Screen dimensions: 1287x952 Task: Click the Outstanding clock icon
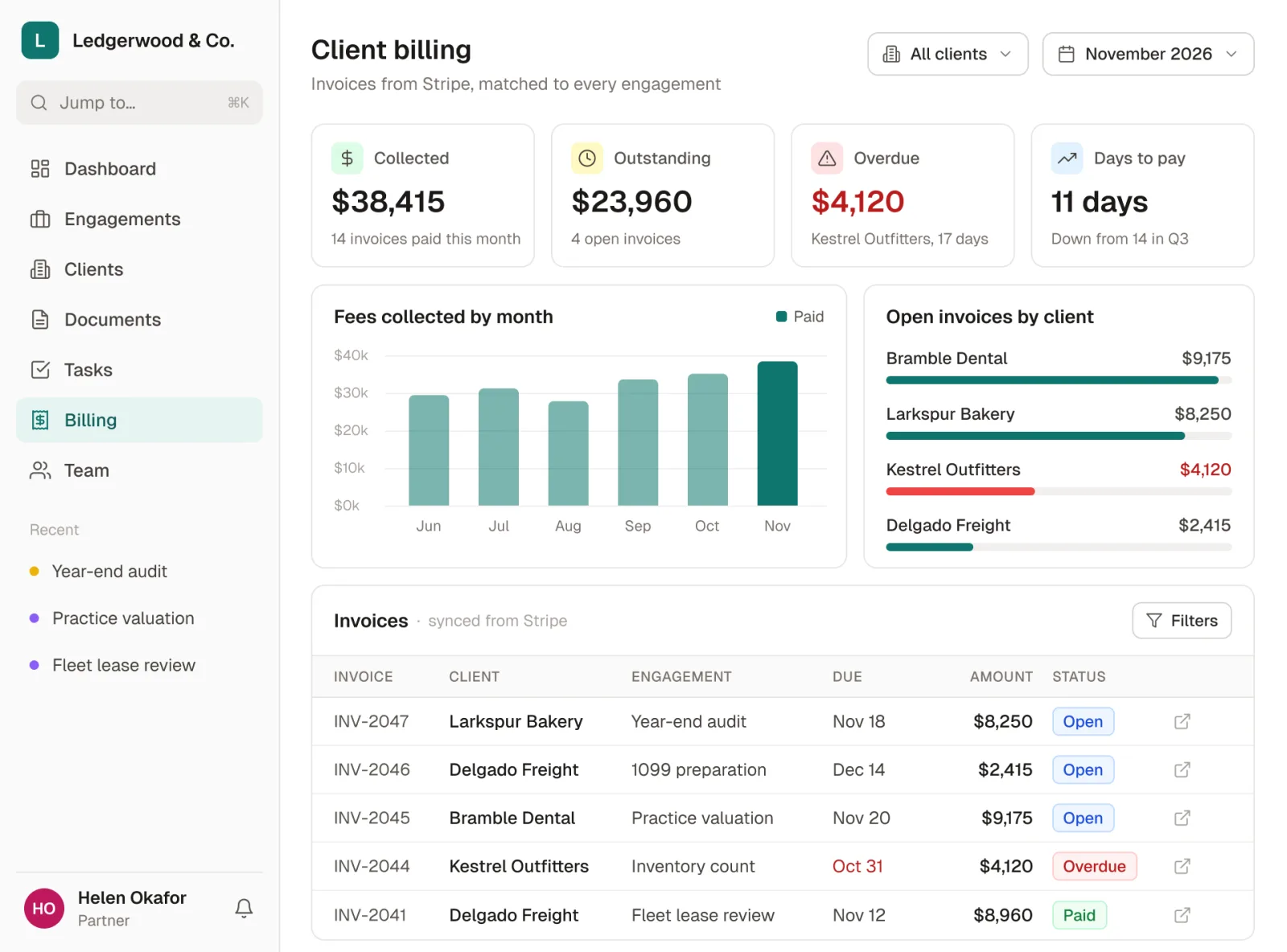pos(587,158)
